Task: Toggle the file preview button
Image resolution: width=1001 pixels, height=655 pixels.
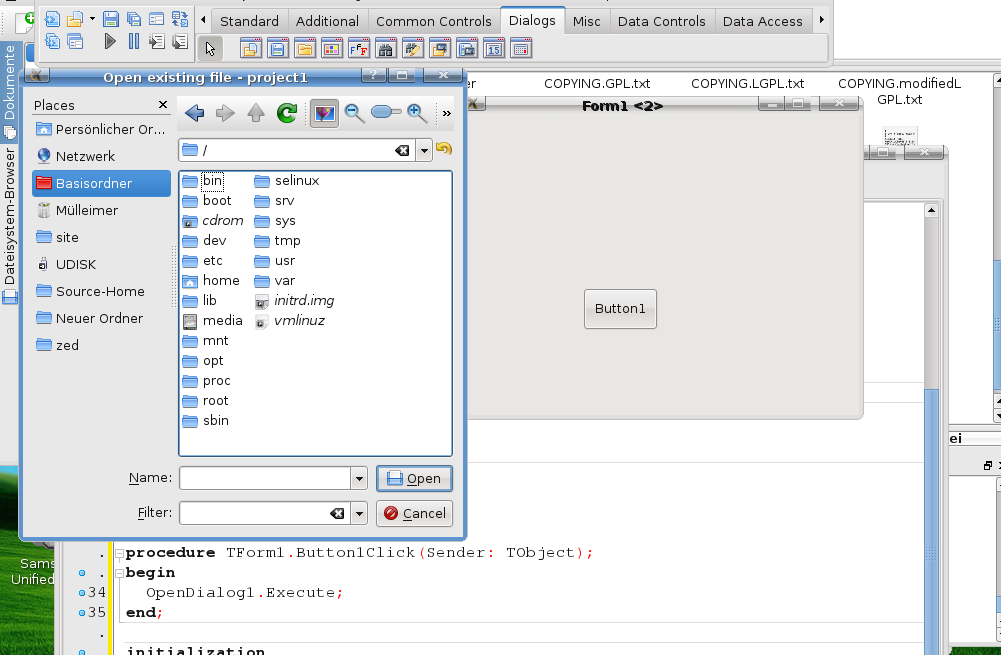Action: click(x=324, y=114)
